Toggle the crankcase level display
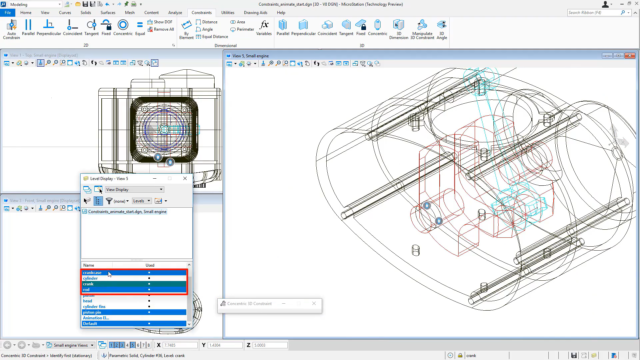 [134, 273]
